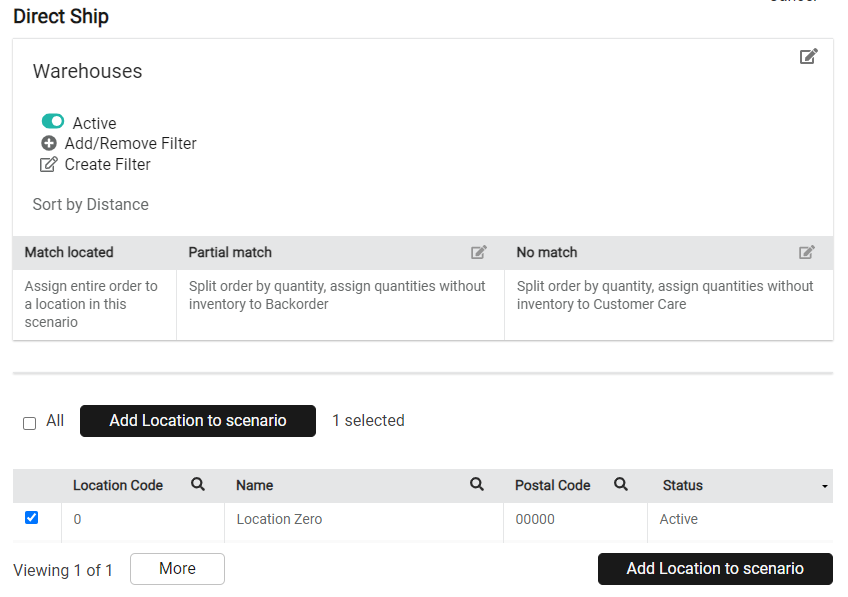Disable the Active toggle
The width and height of the screenshot is (848, 597).
[x=52, y=120]
